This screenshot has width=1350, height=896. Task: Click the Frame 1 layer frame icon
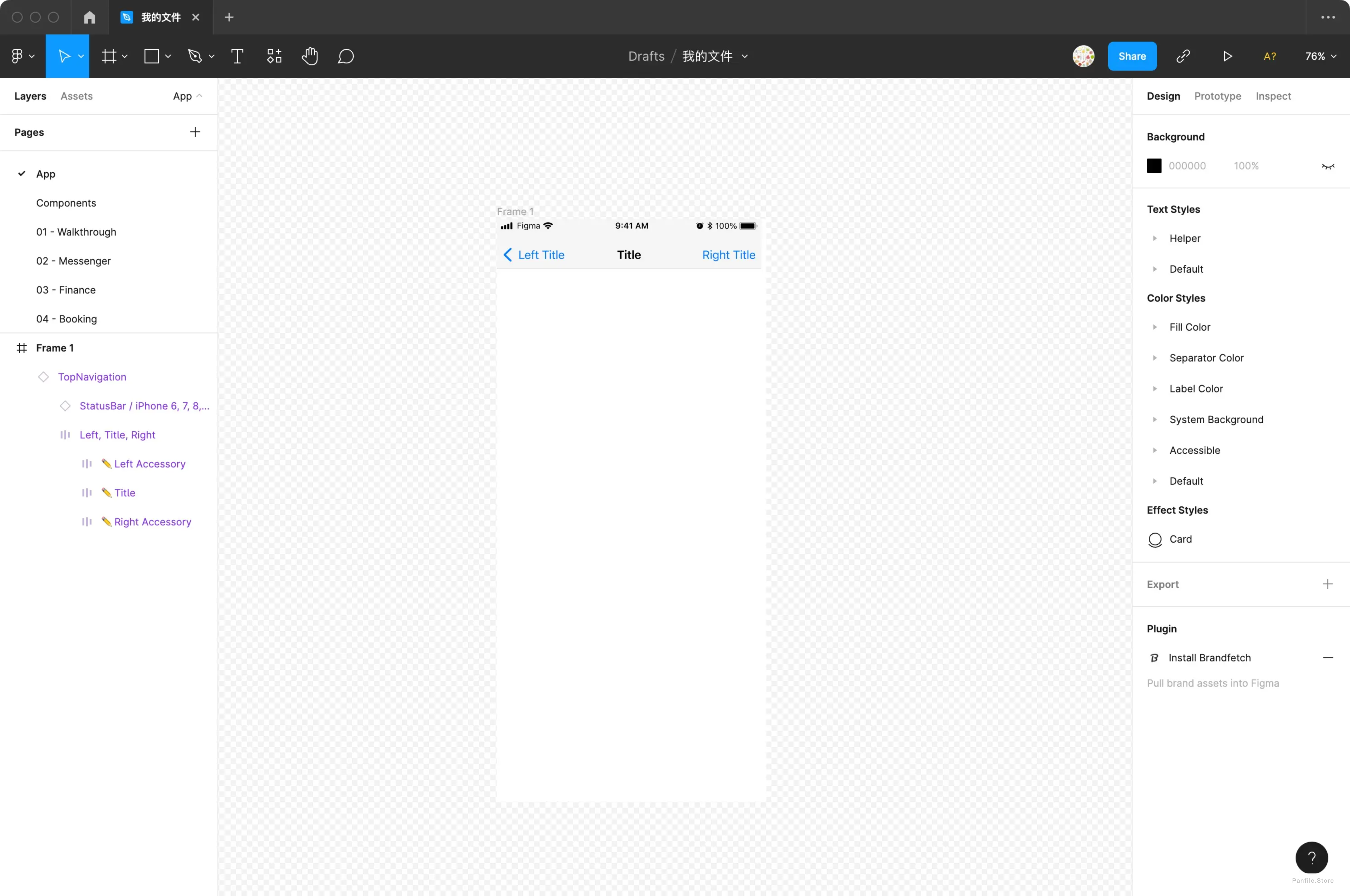tap(22, 348)
